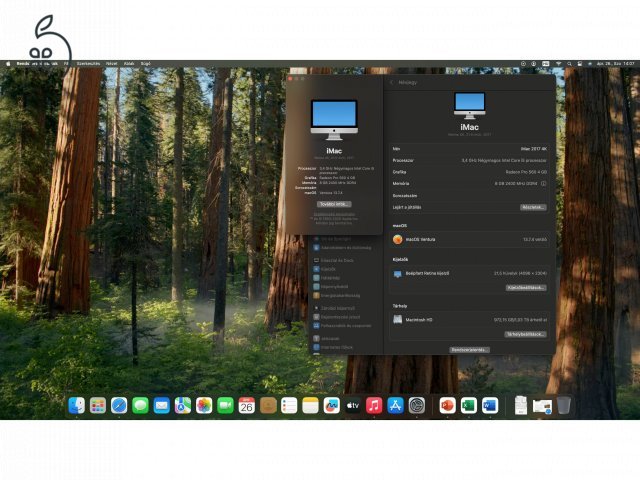Screen dimensions: 640x480
Task: Click the Rendszerjelentés button
Action: click(469, 350)
